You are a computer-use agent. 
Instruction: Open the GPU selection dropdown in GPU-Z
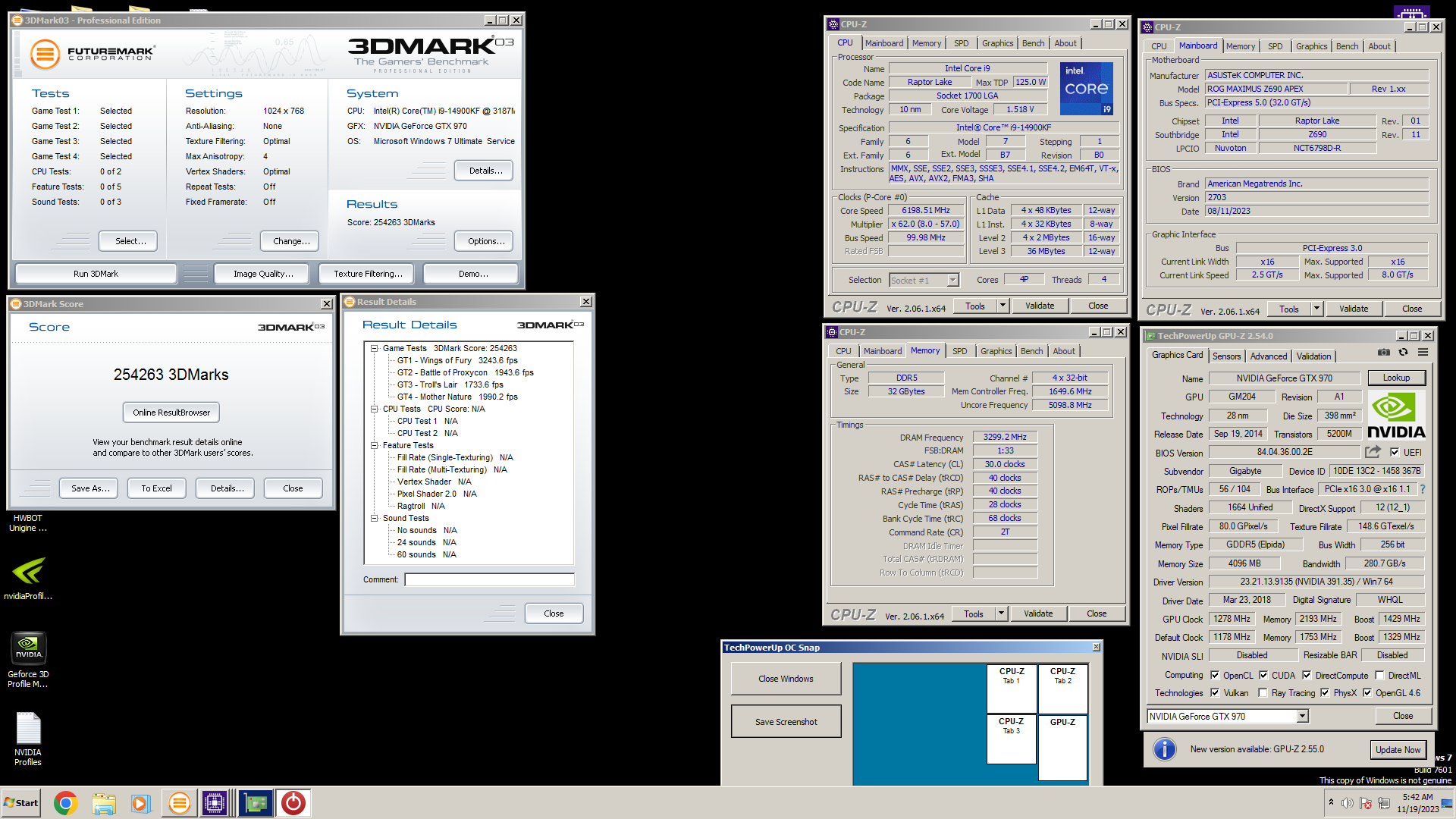[x=1302, y=716]
